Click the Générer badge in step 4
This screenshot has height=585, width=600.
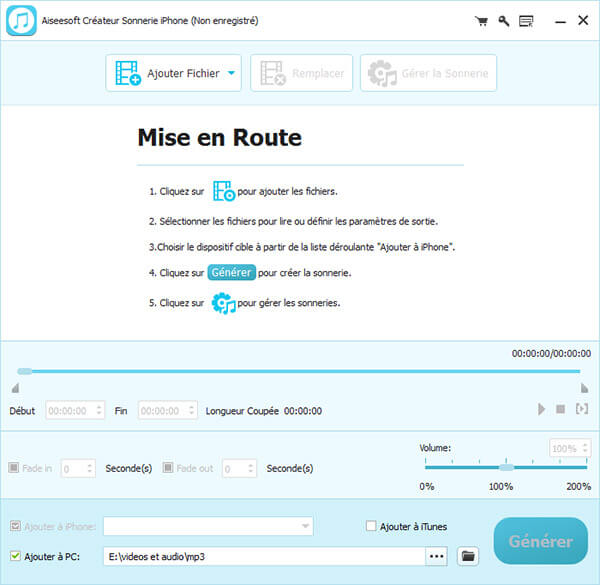pyautogui.click(x=232, y=272)
